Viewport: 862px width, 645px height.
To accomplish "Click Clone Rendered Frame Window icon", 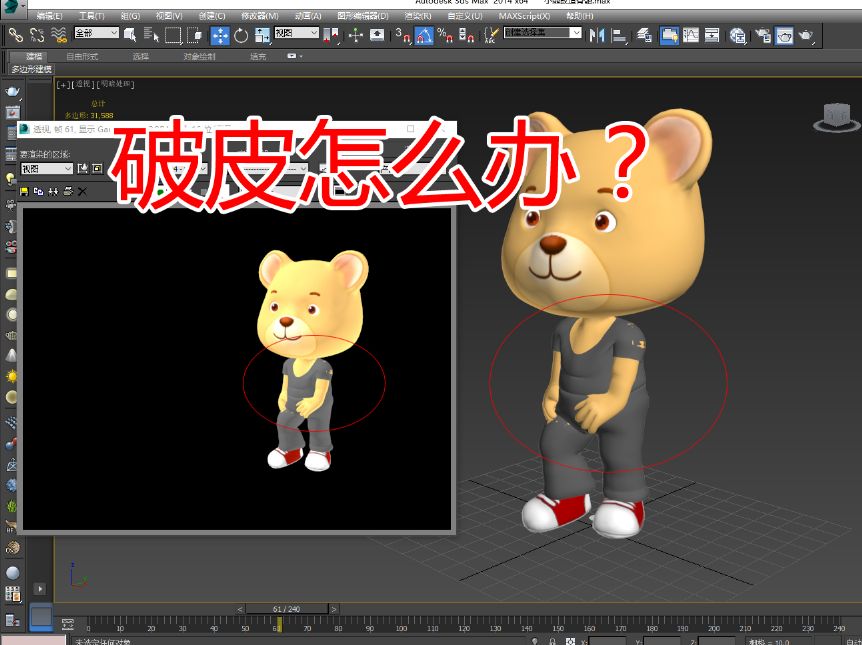I will click(x=53, y=191).
